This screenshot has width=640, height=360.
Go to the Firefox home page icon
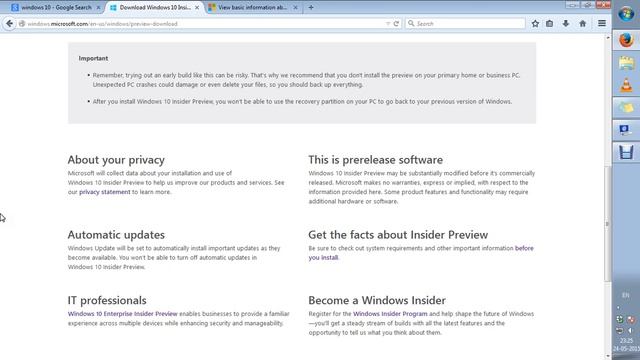tap(582, 24)
